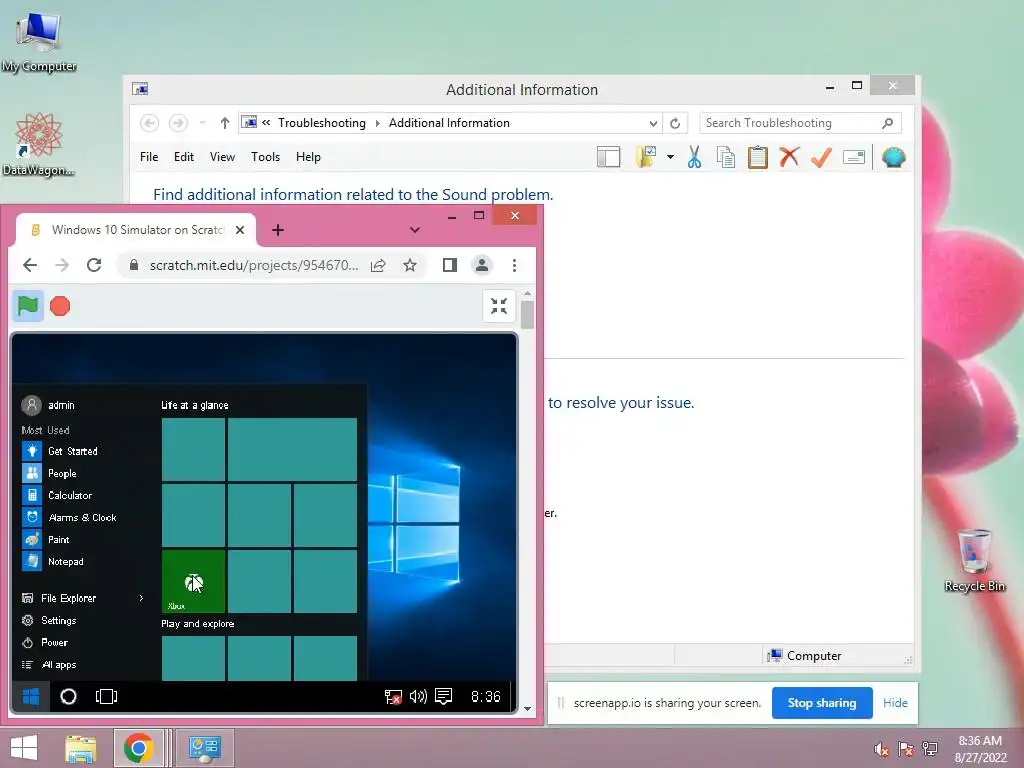
Task: Click simulated Windows 10 Start button
Action: (31, 697)
